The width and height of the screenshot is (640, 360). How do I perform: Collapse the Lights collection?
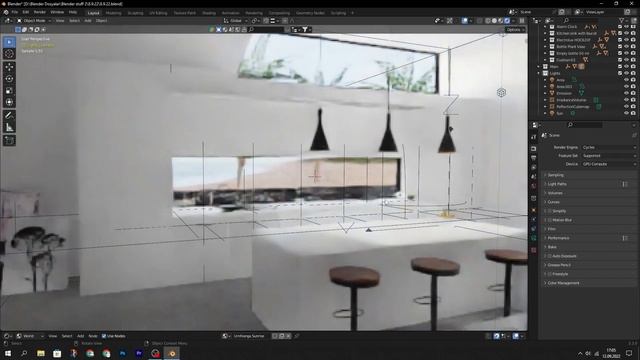538,73
